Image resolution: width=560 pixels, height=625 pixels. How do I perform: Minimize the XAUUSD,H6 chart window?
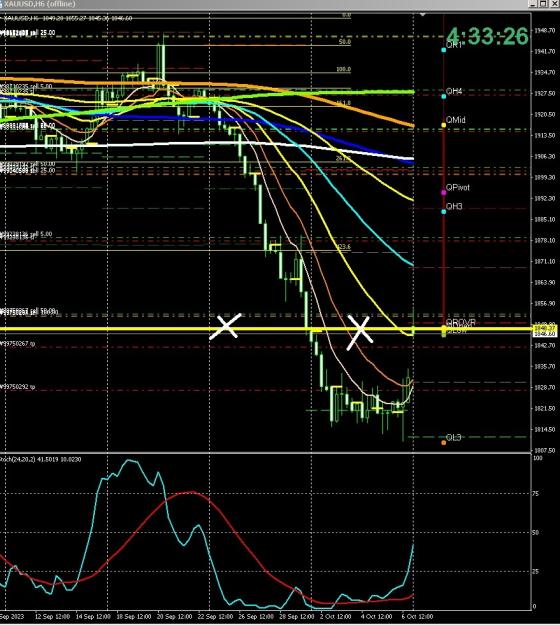point(533,4)
